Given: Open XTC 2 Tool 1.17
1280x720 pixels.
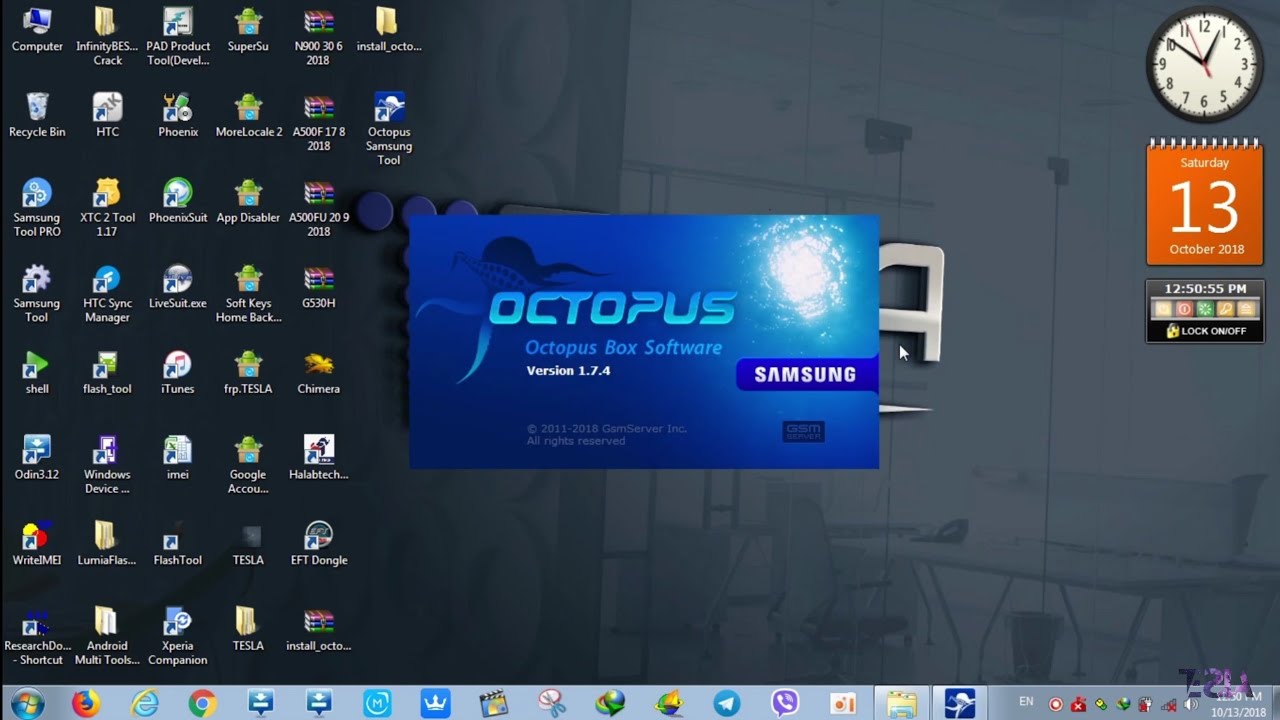Looking at the screenshot, I should pos(108,207).
